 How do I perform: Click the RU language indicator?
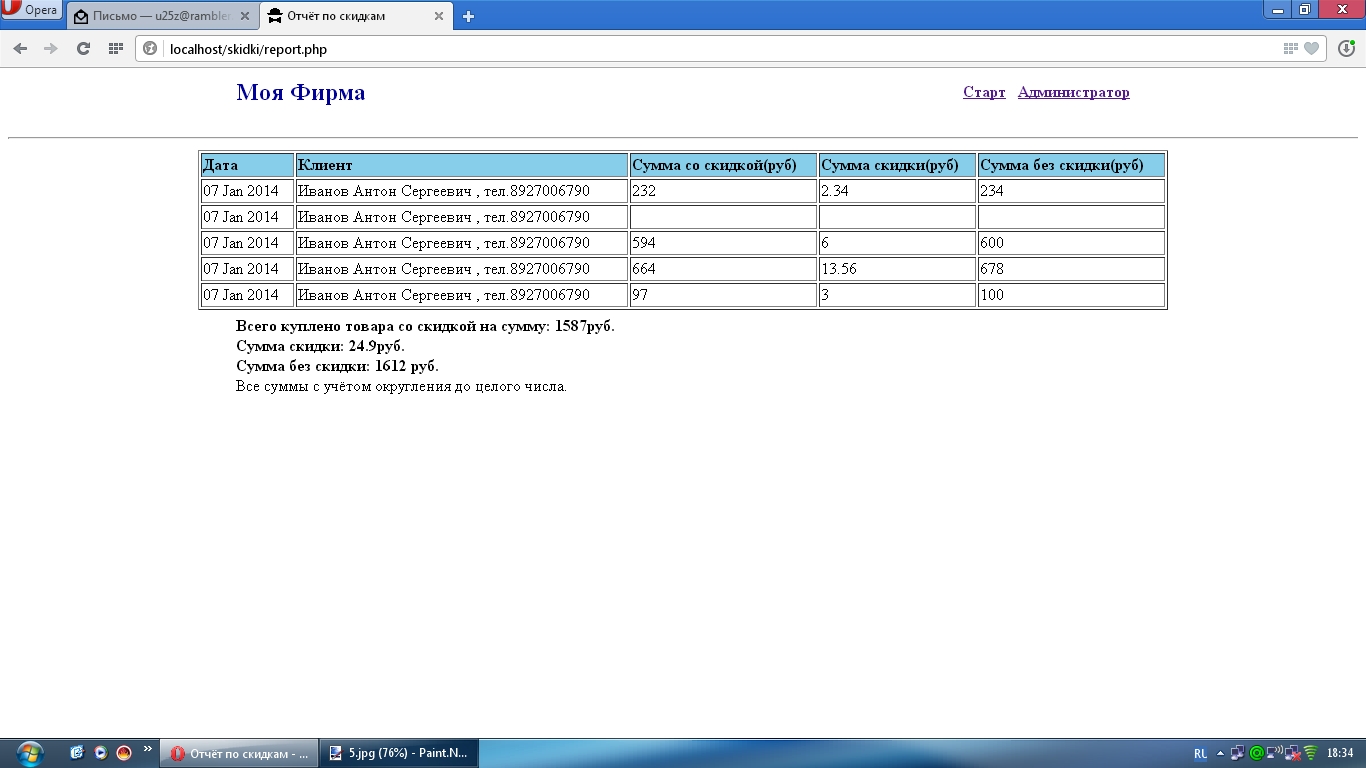1200,753
